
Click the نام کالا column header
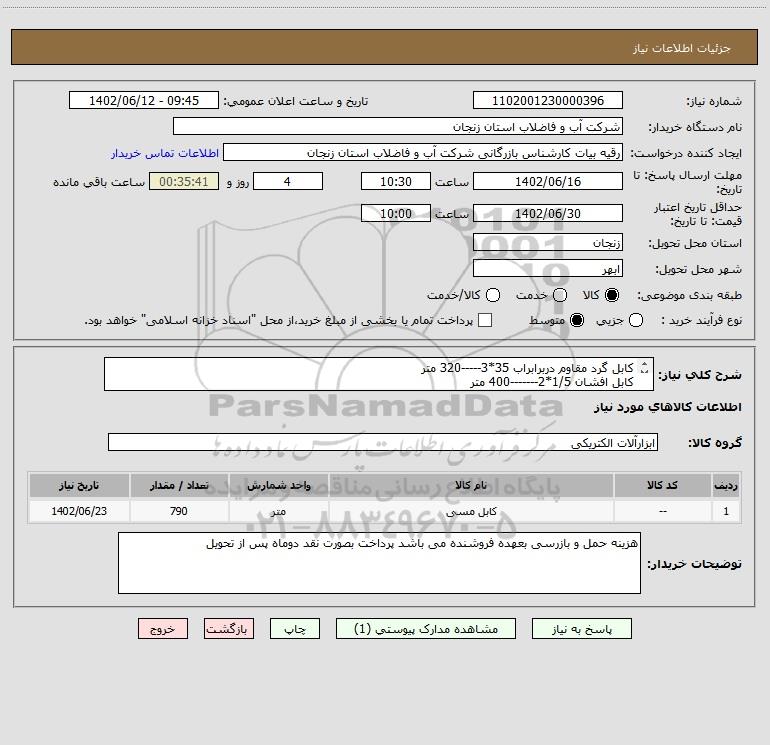tap(471, 486)
